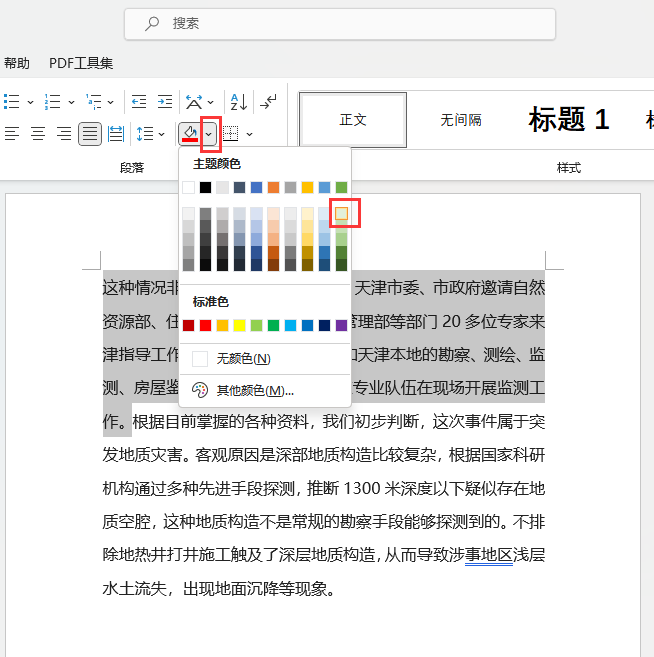Select gold theme color in top row

(307, 187)
